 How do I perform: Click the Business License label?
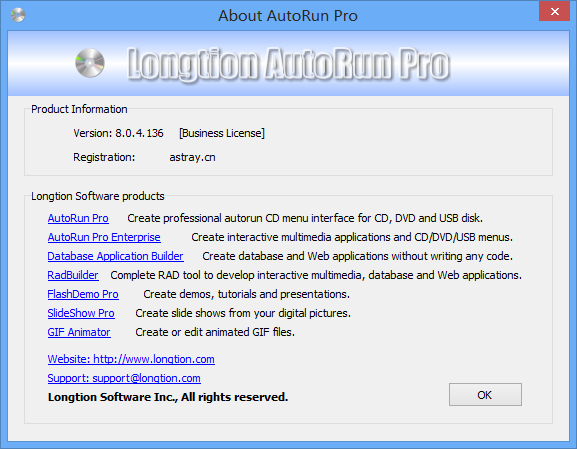pyautogui.click(x=222, y=133)
